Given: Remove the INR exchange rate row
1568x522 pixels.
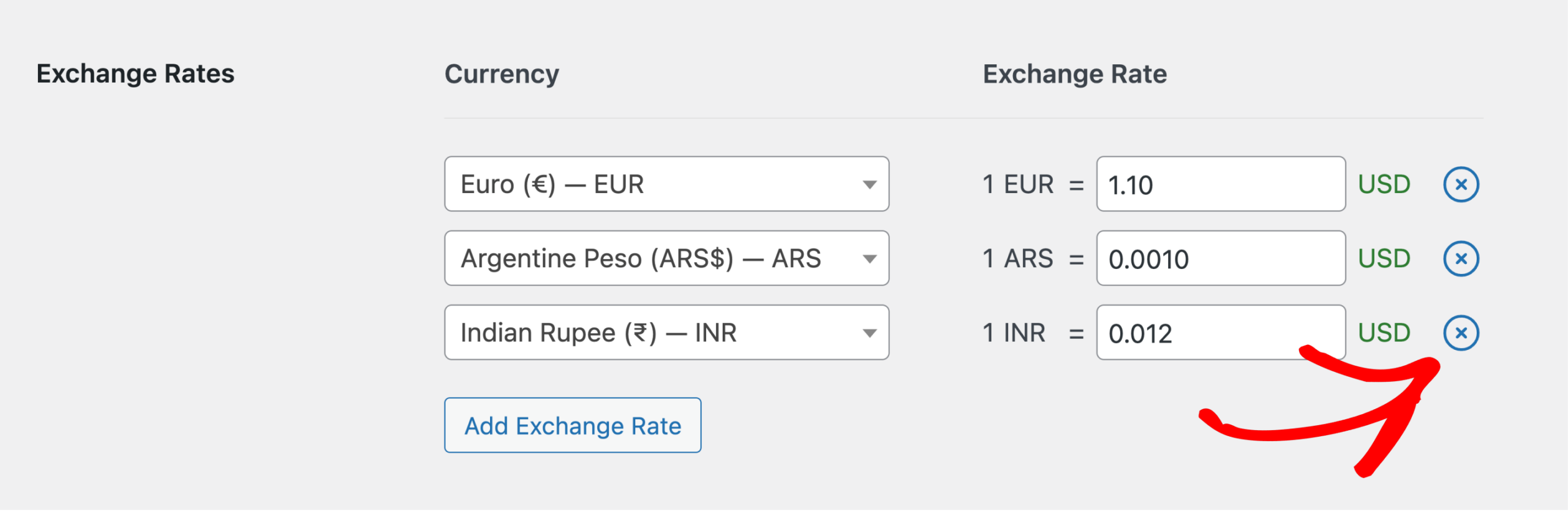Looking at the screenshot, I should click(x=1461, y=333).
